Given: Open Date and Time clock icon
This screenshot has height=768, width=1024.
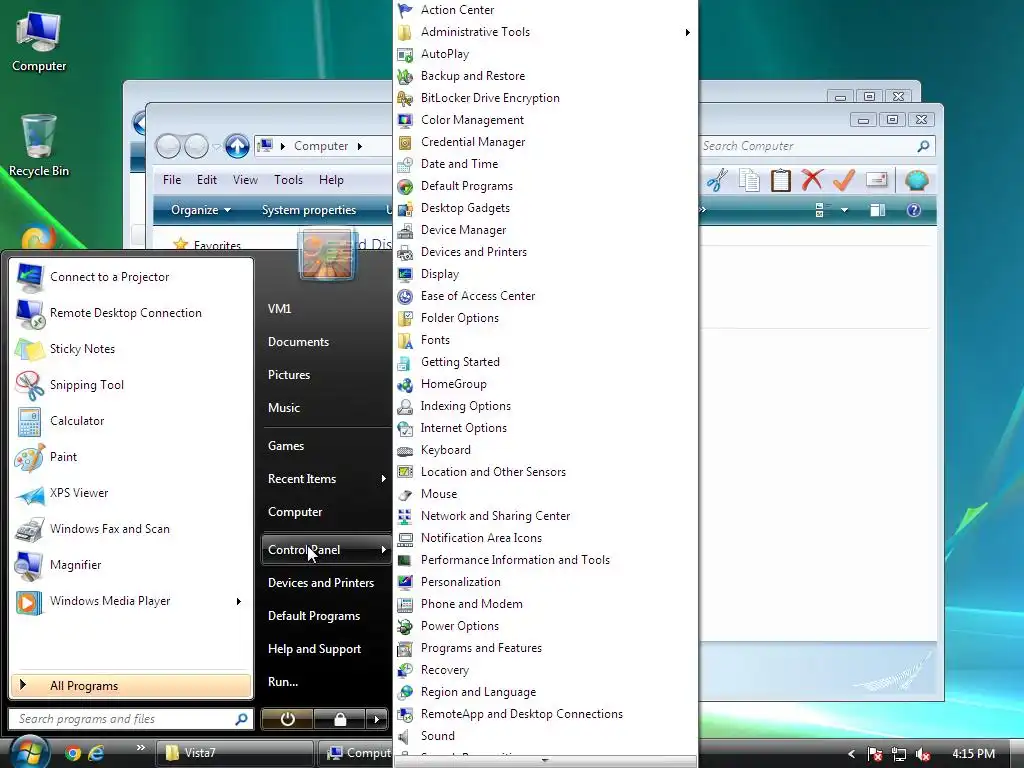Looking at the screenshot, I should click(x=405, y=164).
